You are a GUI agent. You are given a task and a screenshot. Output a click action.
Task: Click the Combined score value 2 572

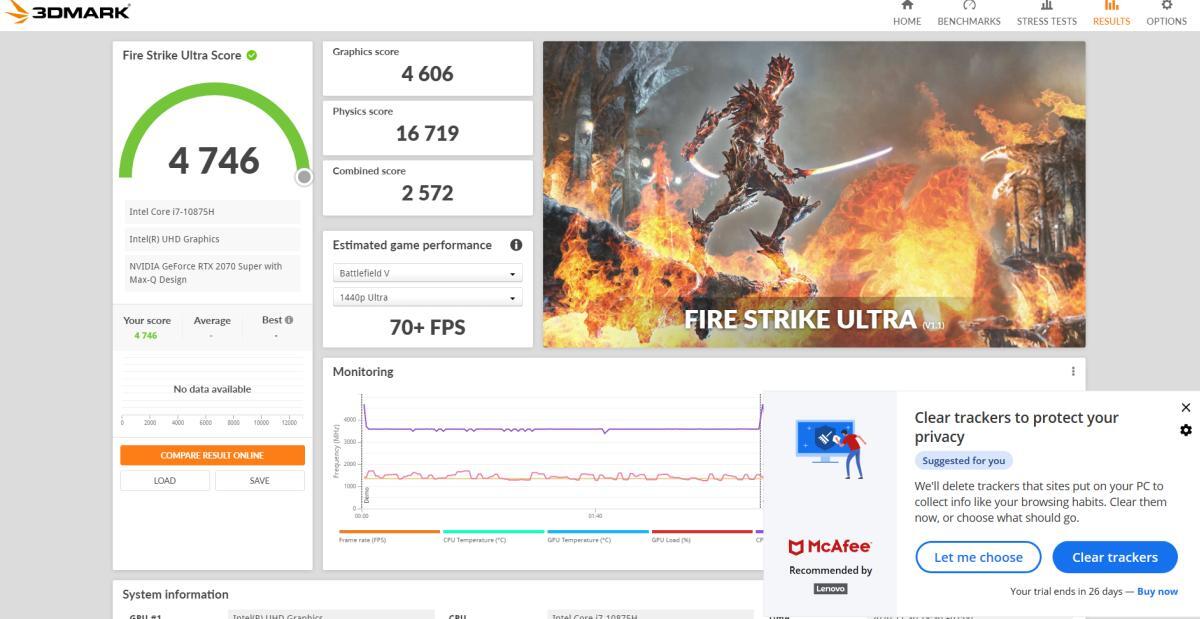pyautogui.click(x=427, y=193)
